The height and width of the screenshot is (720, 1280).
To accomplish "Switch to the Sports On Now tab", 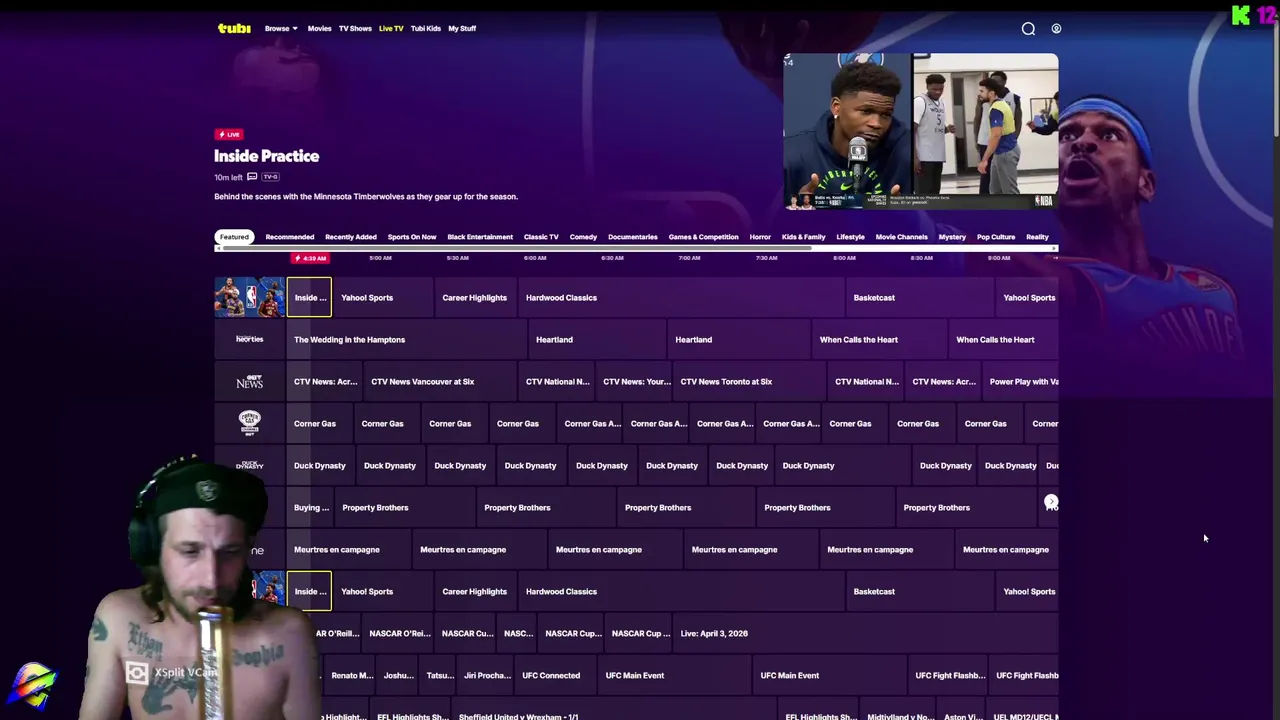I will click(412, 237).
